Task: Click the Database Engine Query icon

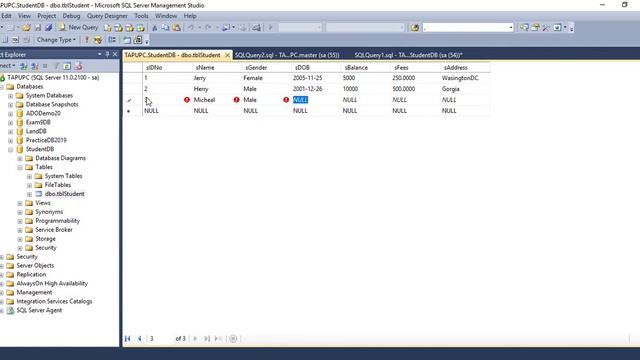Action: point(107,27)
